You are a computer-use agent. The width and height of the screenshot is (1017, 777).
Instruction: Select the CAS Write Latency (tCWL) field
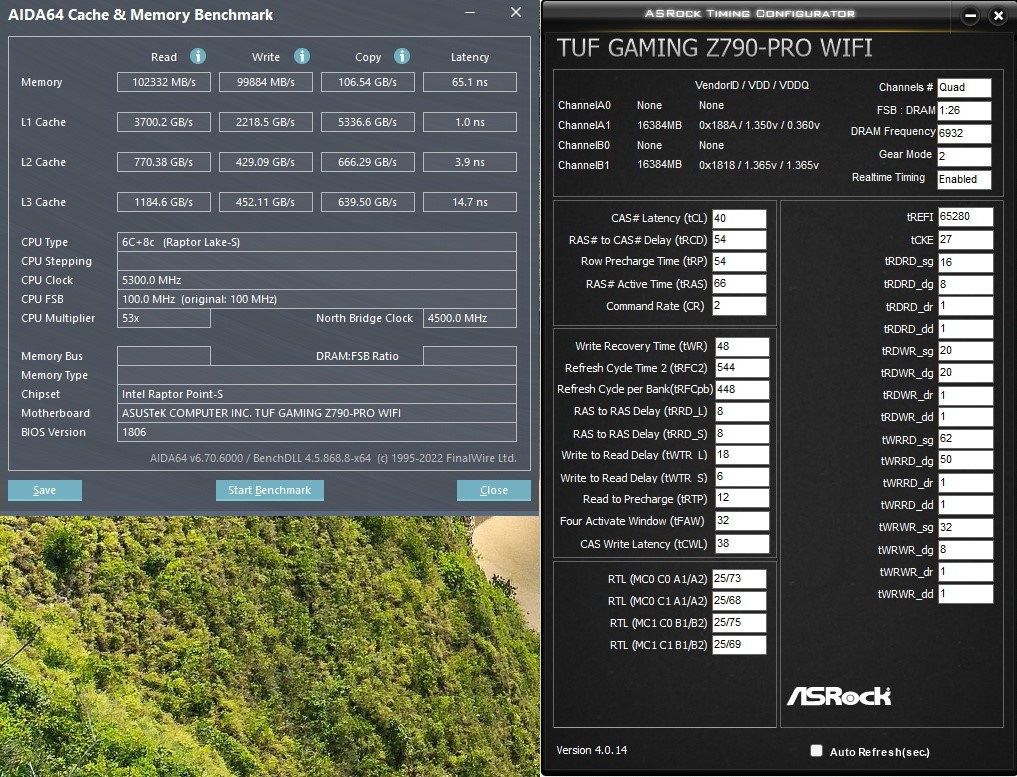pyautogui.click(x=742, y=544)
